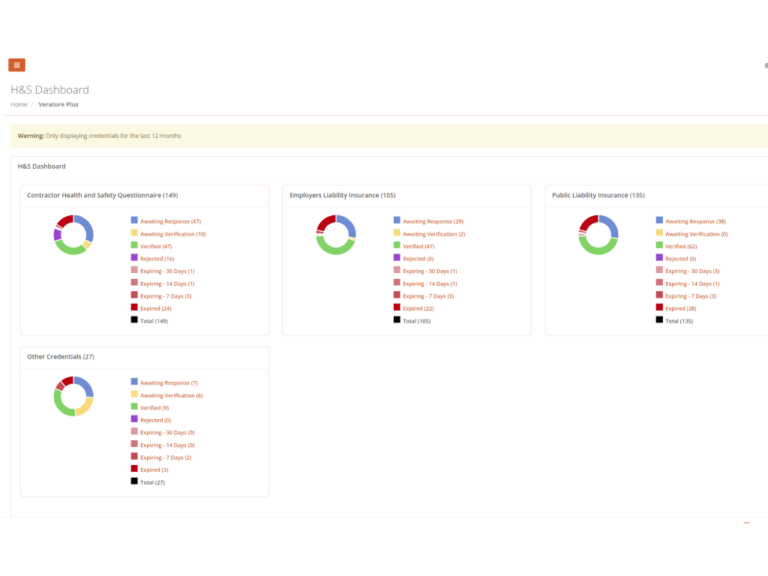Click the Employers Liability Insurance (105) heading
Image resolution: width=768 pixels, height=576 pixels.
(342, 195)
